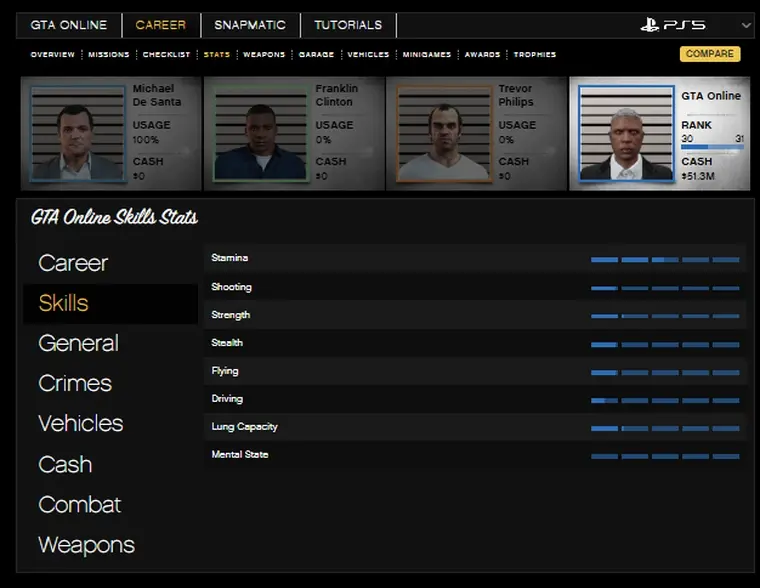Screen dimensions: 760x588
Task: Open the Cash stats category
Action: 65,465
